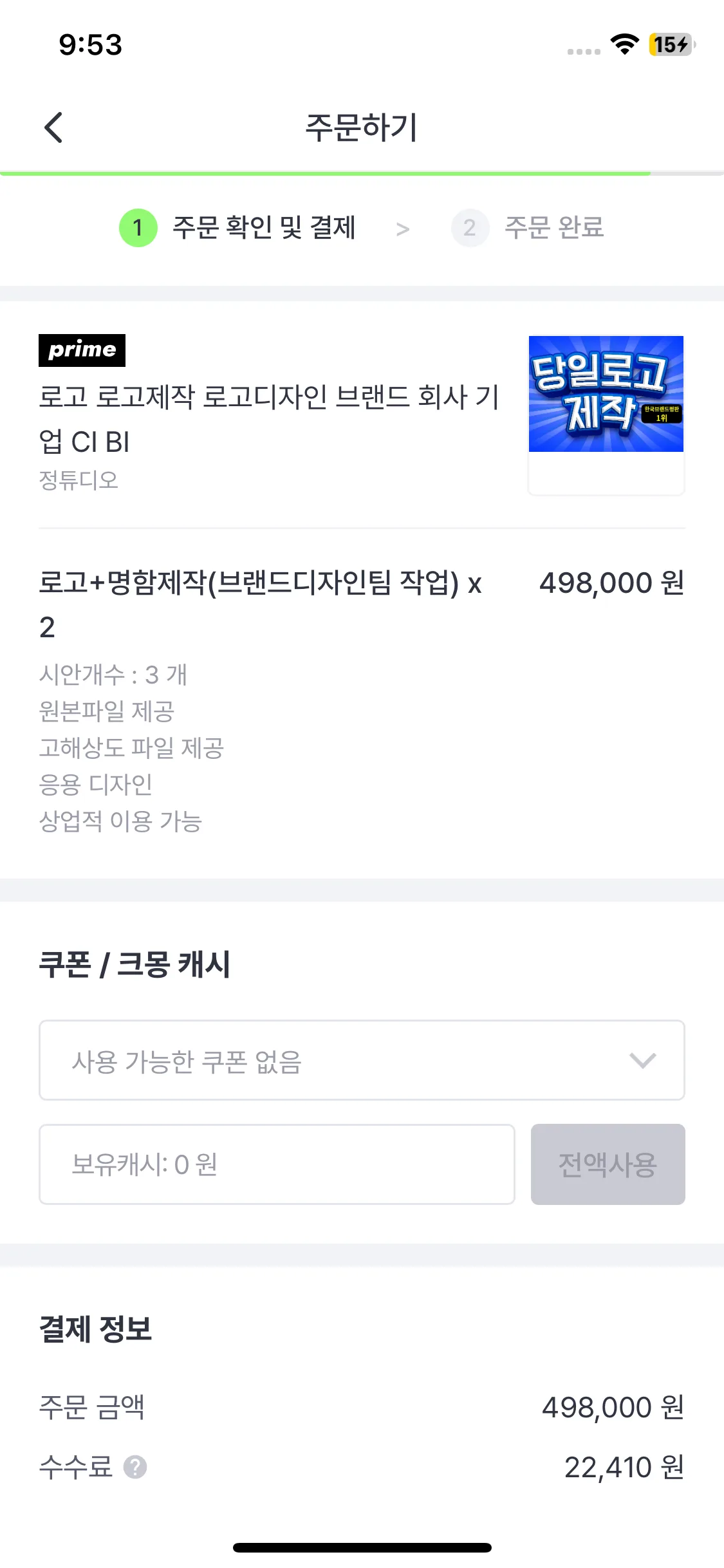The width and height of the screenshot is (724, 1568).
Task: Tap the breadcrumb arrow between steps
Action: tap(403, 229)
